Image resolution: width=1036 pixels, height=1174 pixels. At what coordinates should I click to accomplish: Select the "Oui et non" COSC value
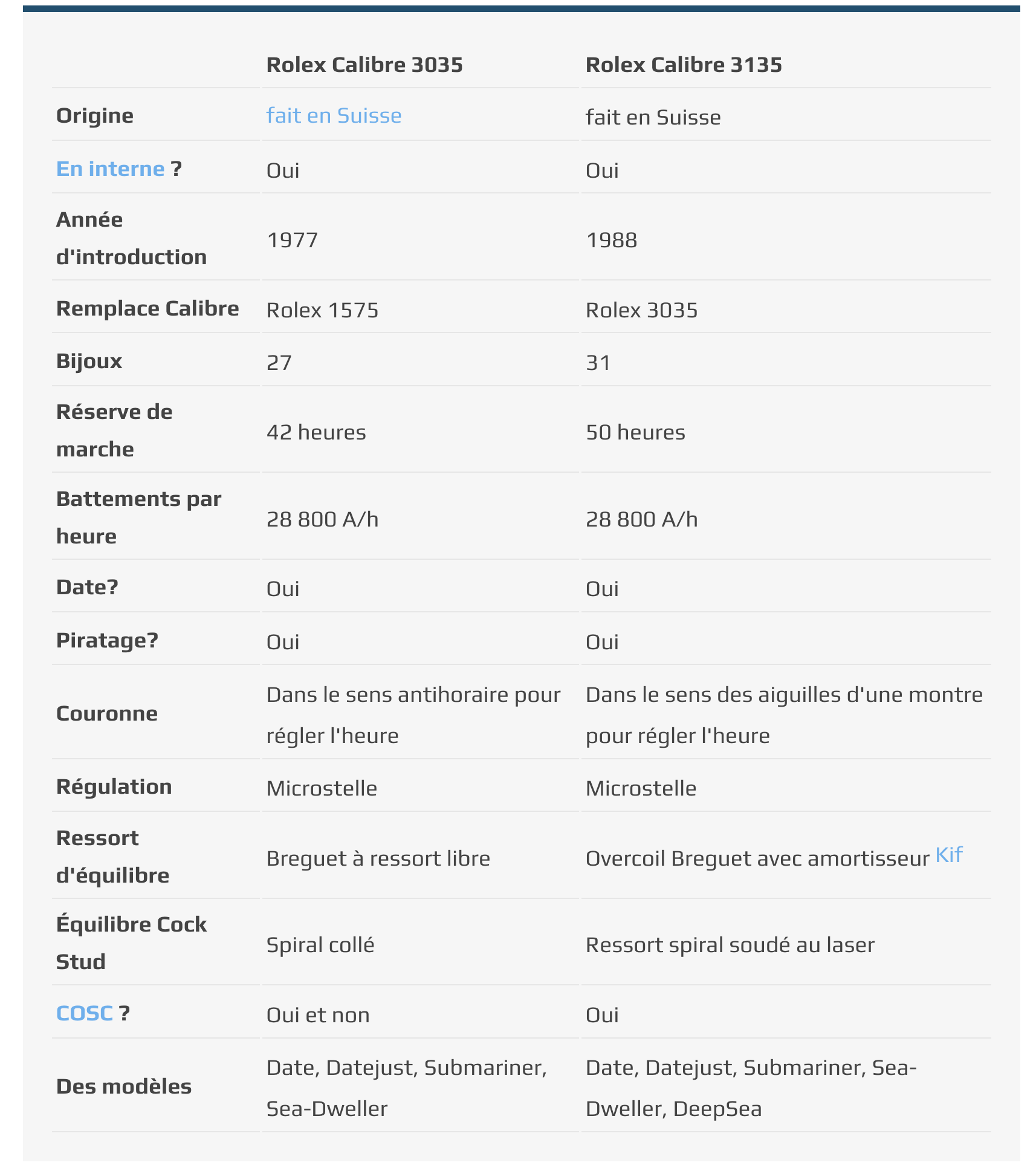pyautogui.click(x=318, y=1015)
